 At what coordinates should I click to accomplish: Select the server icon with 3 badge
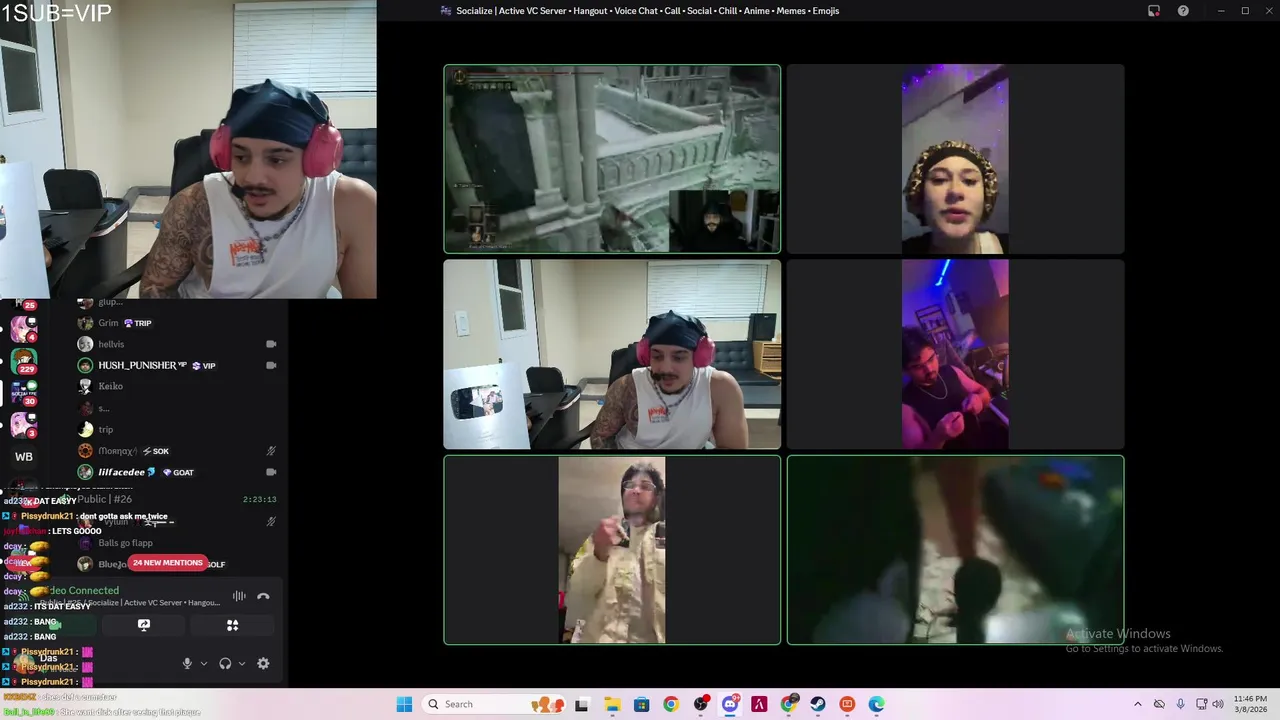click(24, 425)
